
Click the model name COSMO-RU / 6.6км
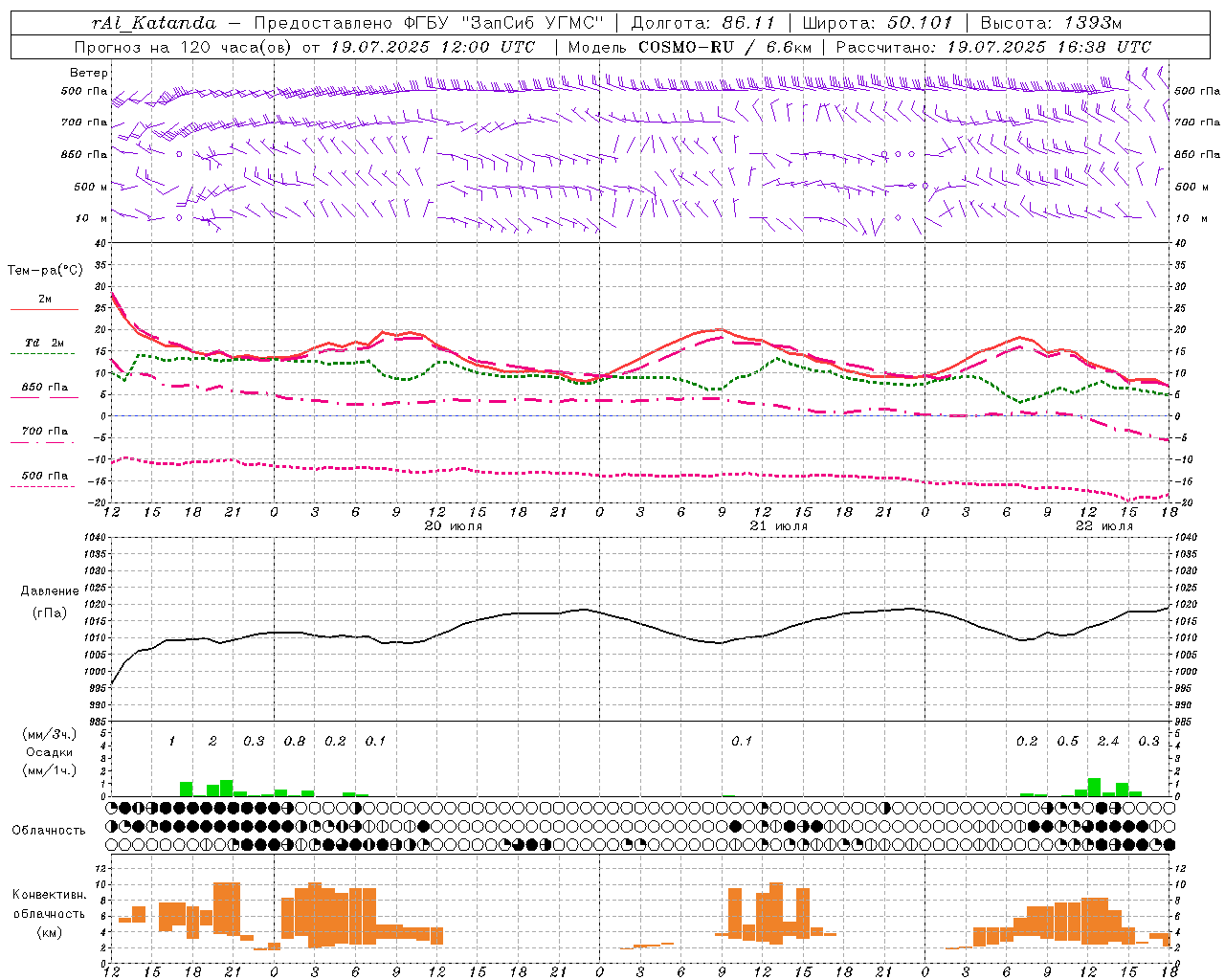[x=725, y=47]
